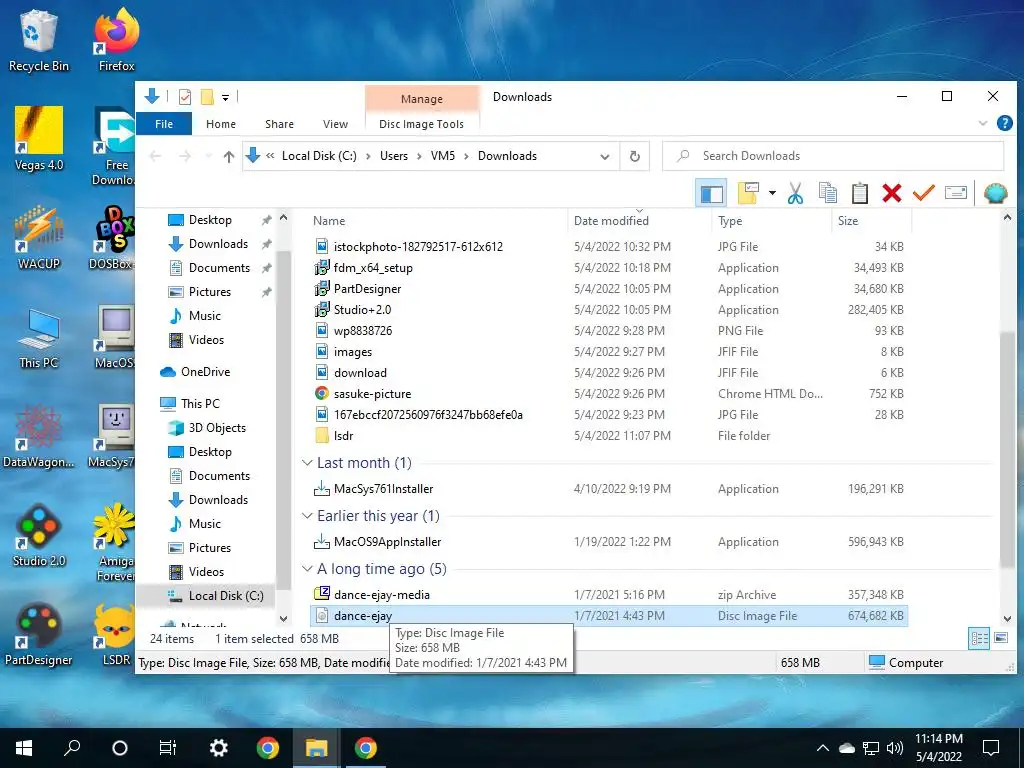Click the blue Help question mark
Screen dimensions: 1024x768
pyautogui.click(x=1004, y=123)
